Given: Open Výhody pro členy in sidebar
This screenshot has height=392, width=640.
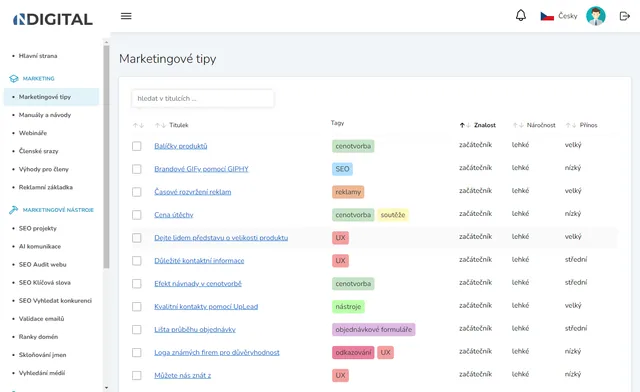Looking at the screenshot, I should tap(44, 169).
